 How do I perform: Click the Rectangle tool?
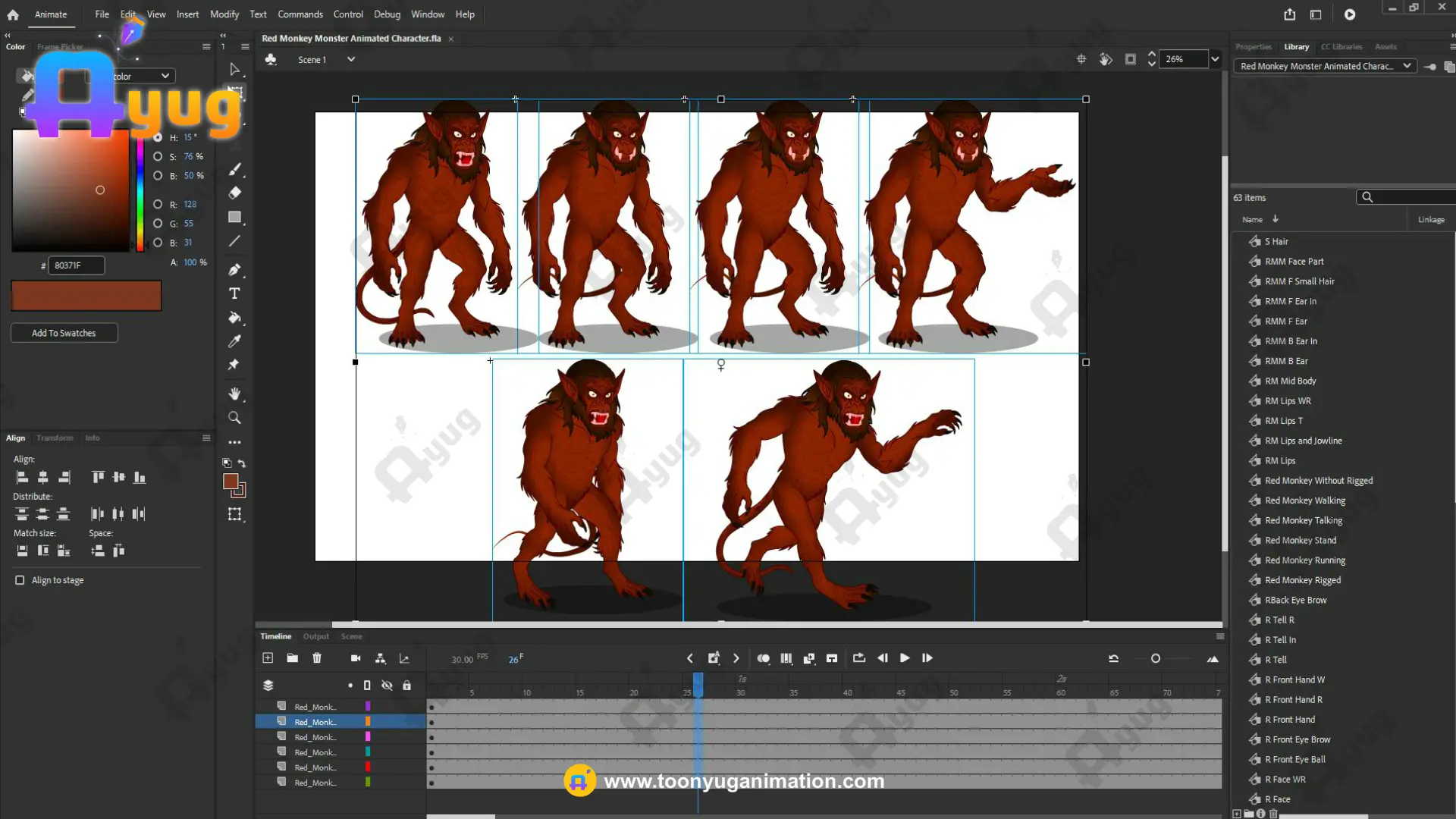(x=234, y=218)
